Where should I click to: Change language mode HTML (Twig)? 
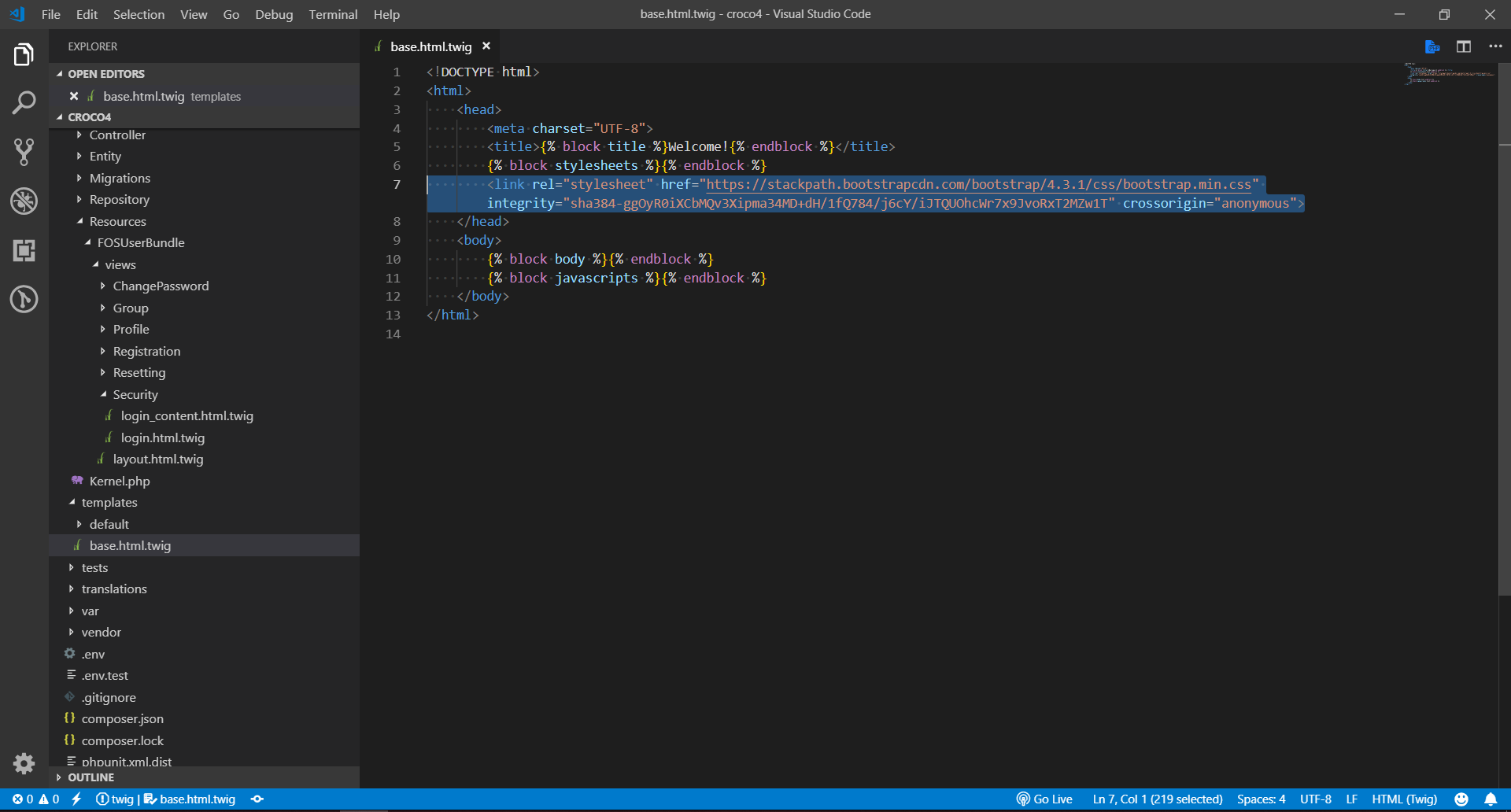coord(1405,799)
